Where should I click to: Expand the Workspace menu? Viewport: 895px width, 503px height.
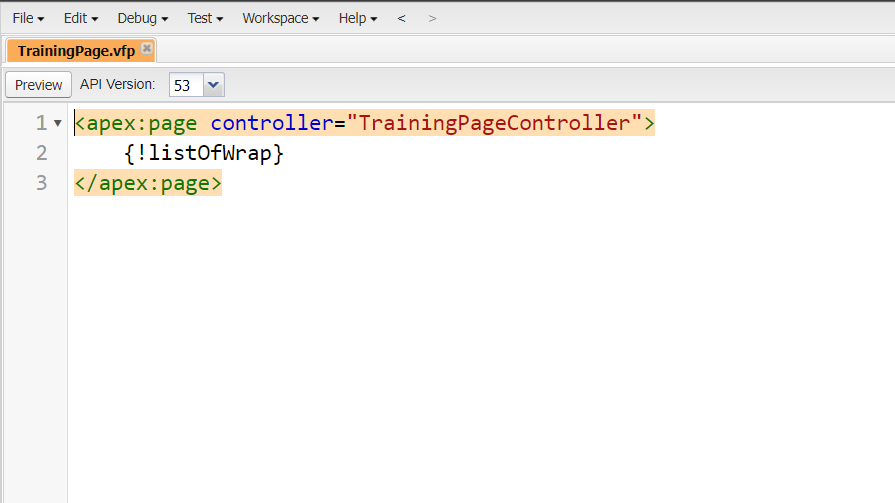click(x=280, y=18)
